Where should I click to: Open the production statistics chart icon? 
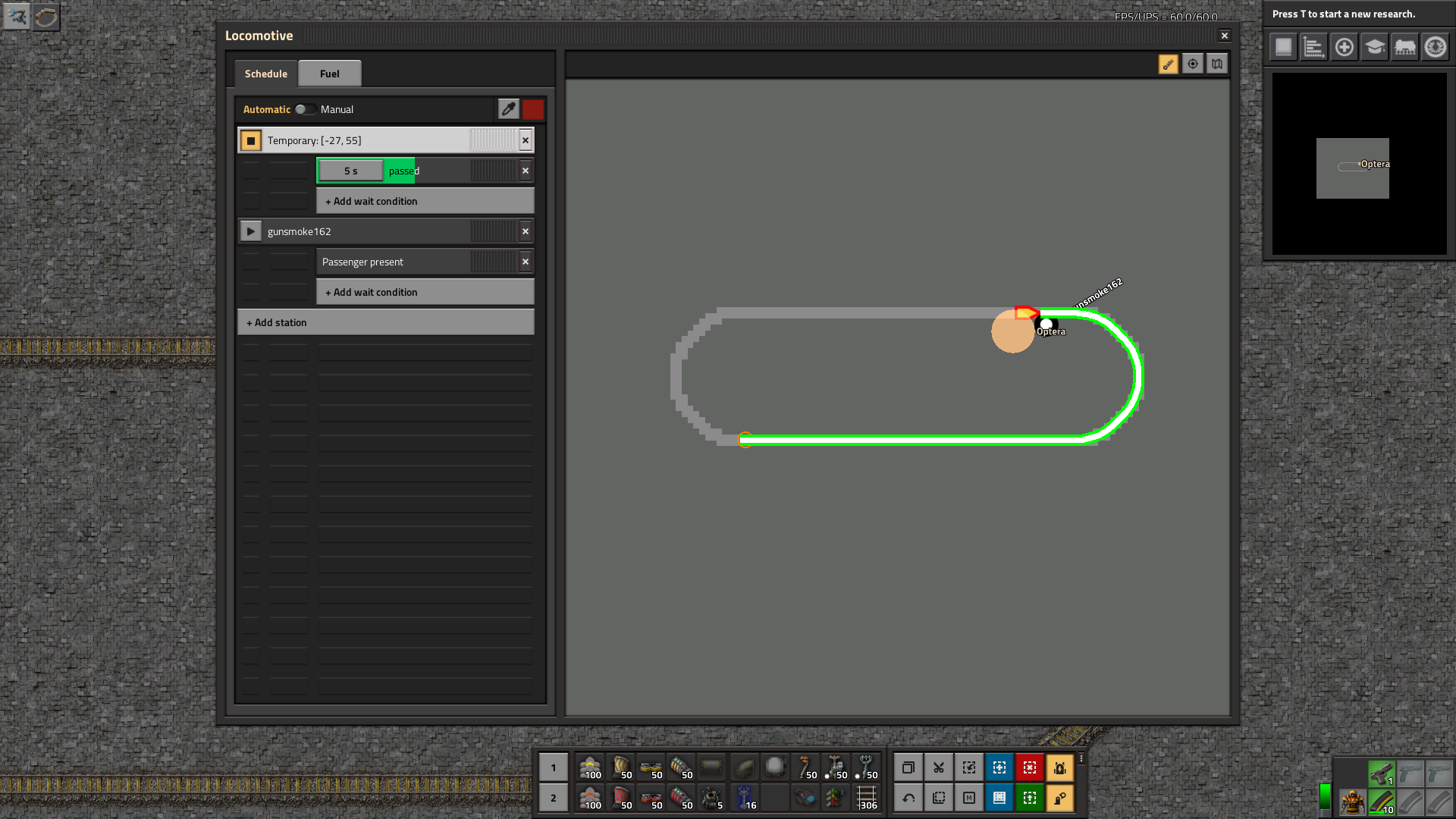click(1314, 47)
